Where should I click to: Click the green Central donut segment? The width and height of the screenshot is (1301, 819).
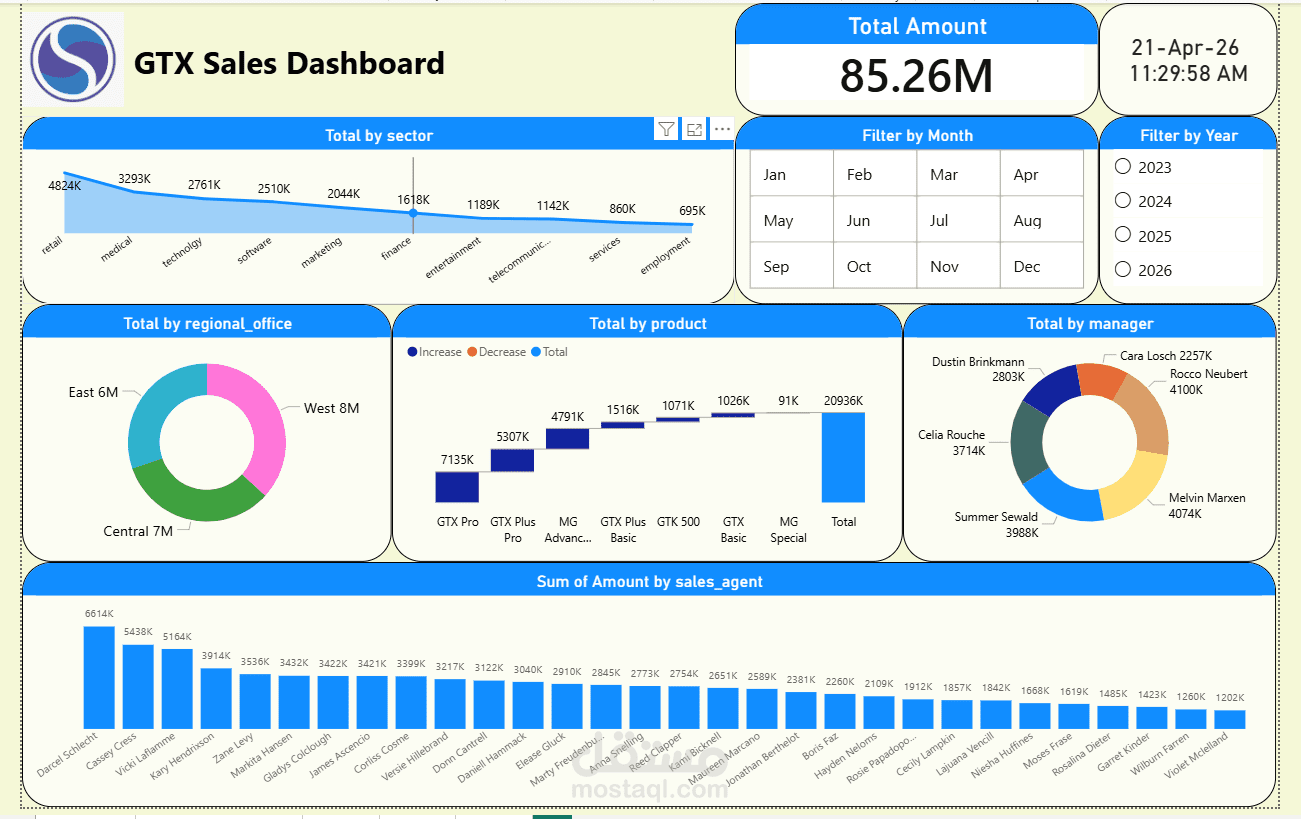[x=195, y=500]
